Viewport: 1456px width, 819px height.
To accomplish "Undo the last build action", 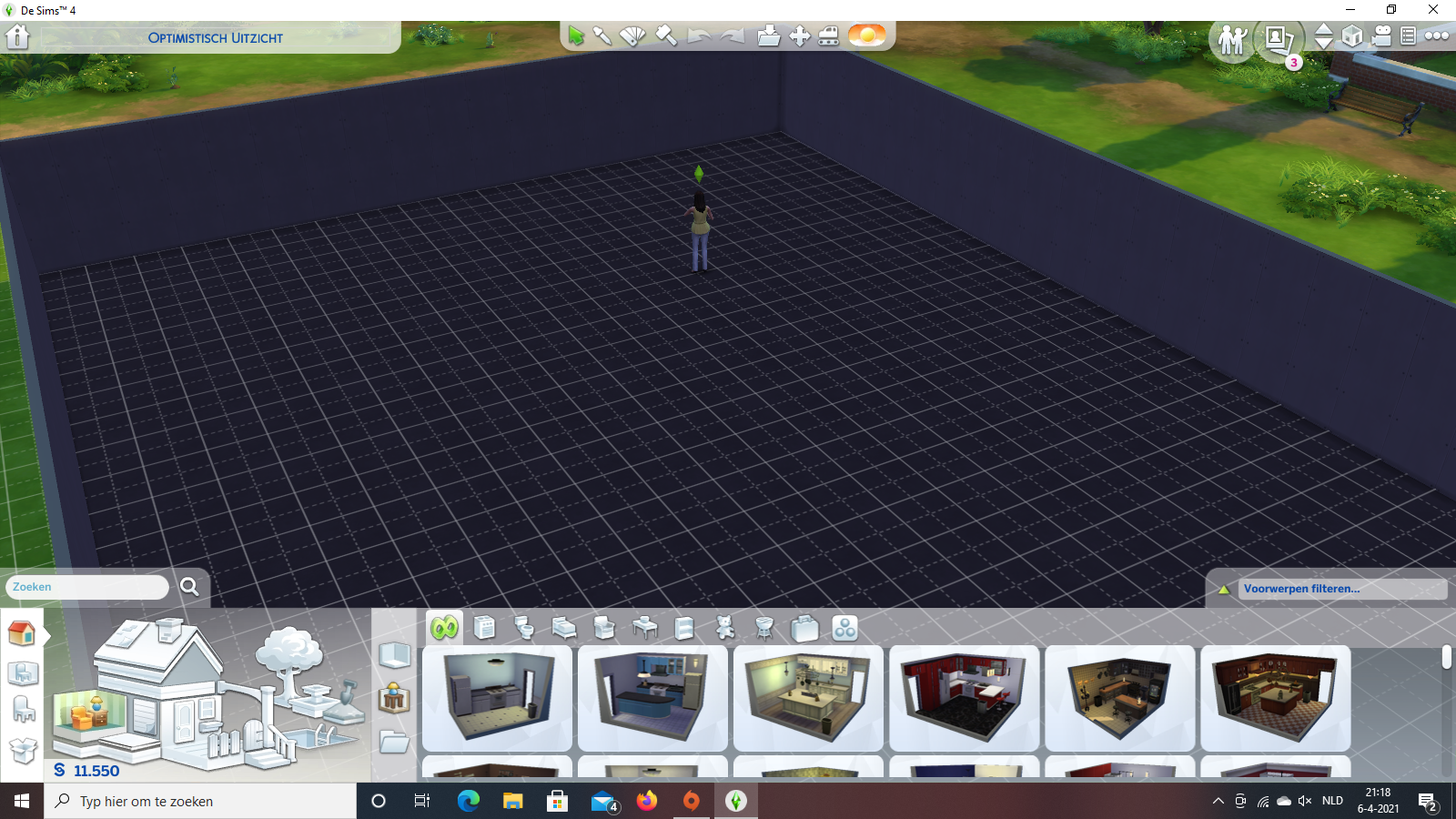I will [699, 36].
